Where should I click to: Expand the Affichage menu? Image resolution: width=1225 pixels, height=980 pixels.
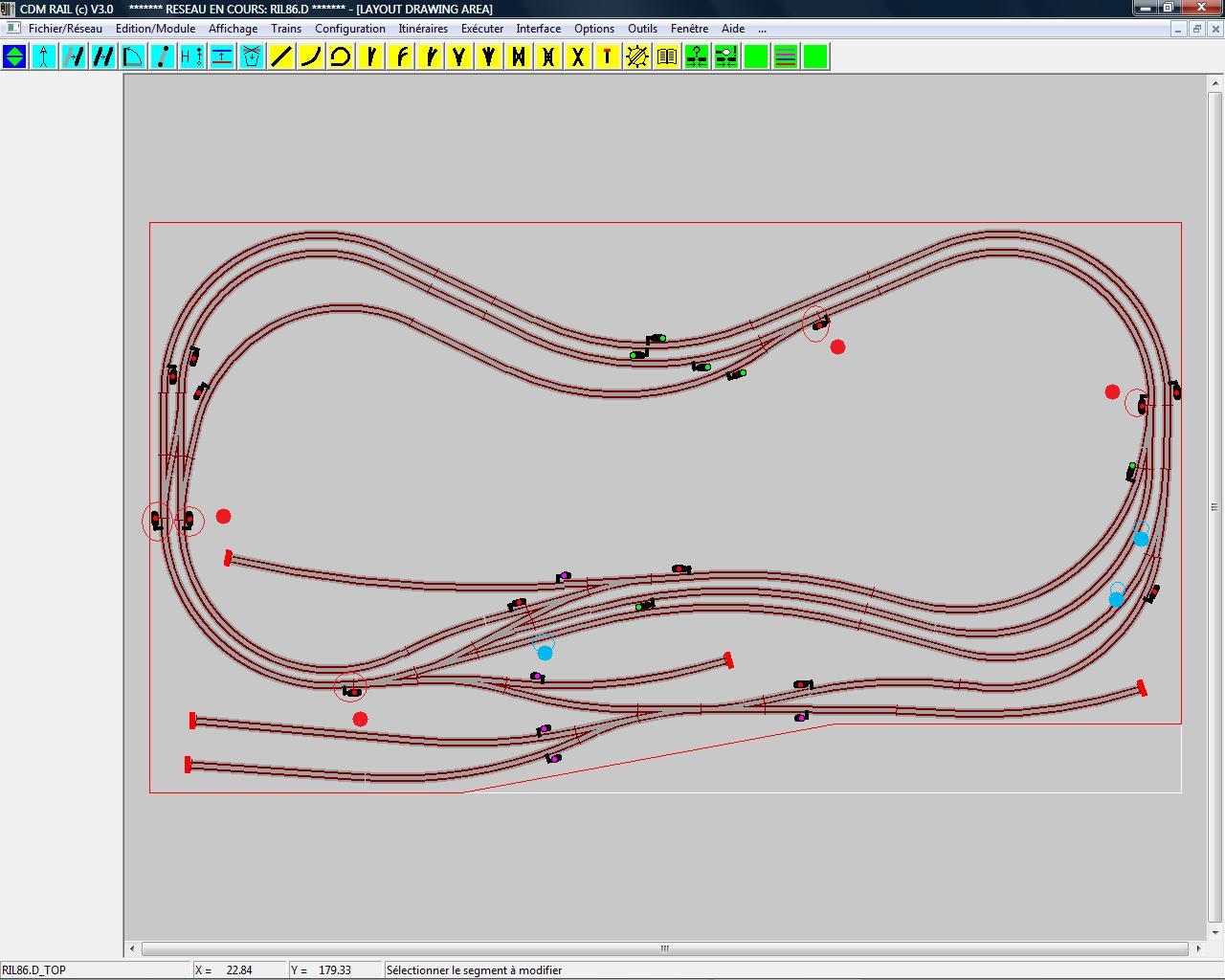pyautogui.click(x=233, y=29)
